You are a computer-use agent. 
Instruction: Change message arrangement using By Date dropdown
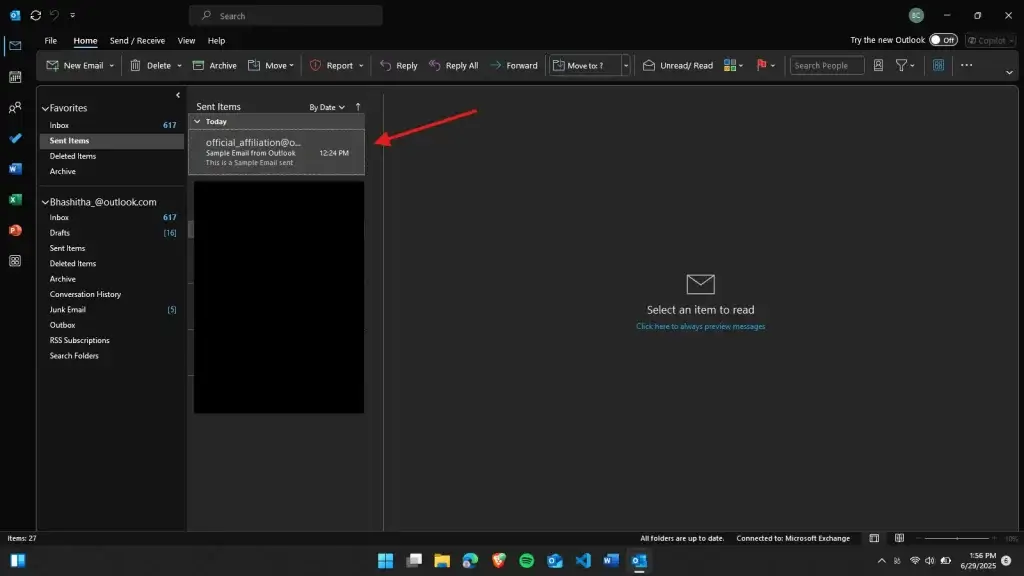coord(327,107)
